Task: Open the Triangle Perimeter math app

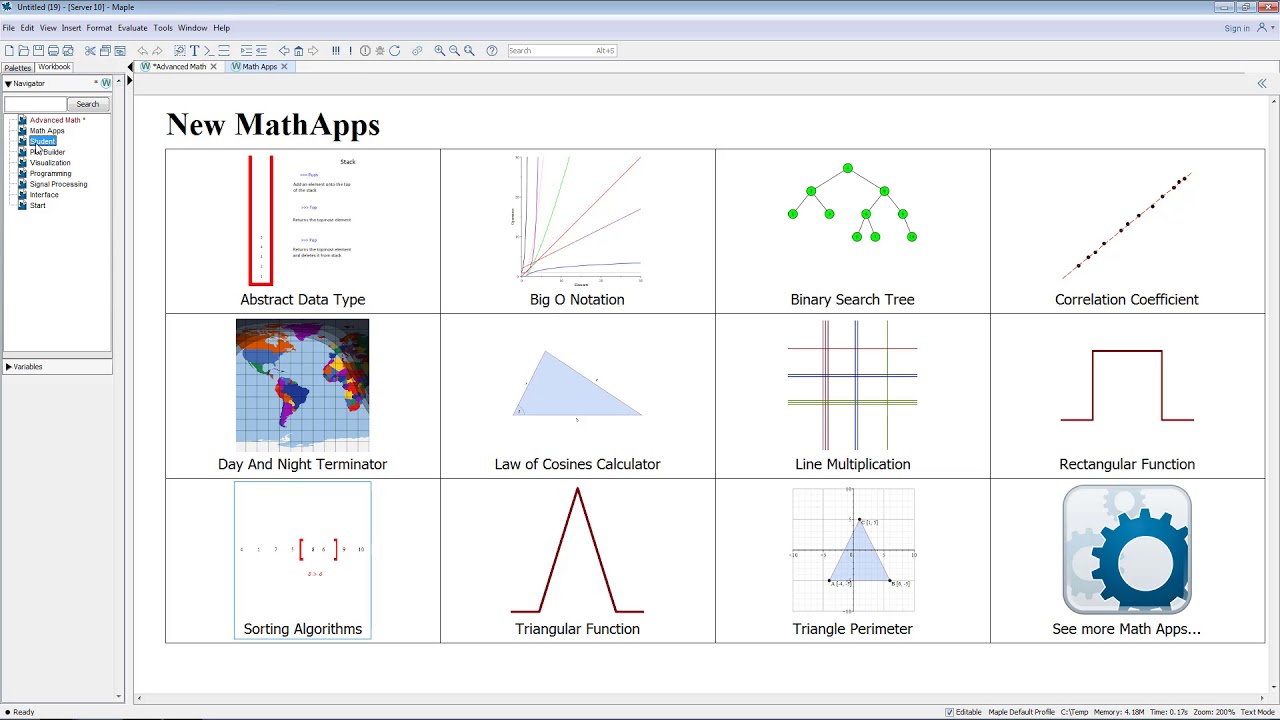Action: (853, 560)
